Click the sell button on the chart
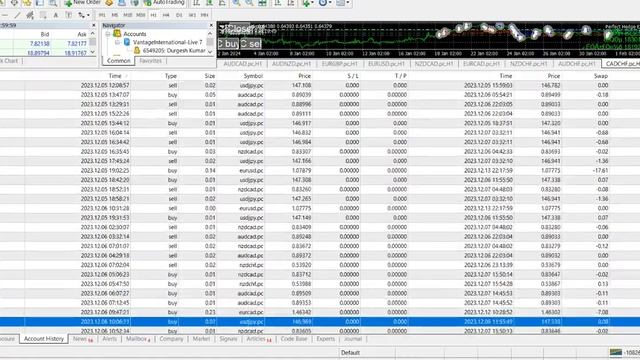 tap(250, 44)
